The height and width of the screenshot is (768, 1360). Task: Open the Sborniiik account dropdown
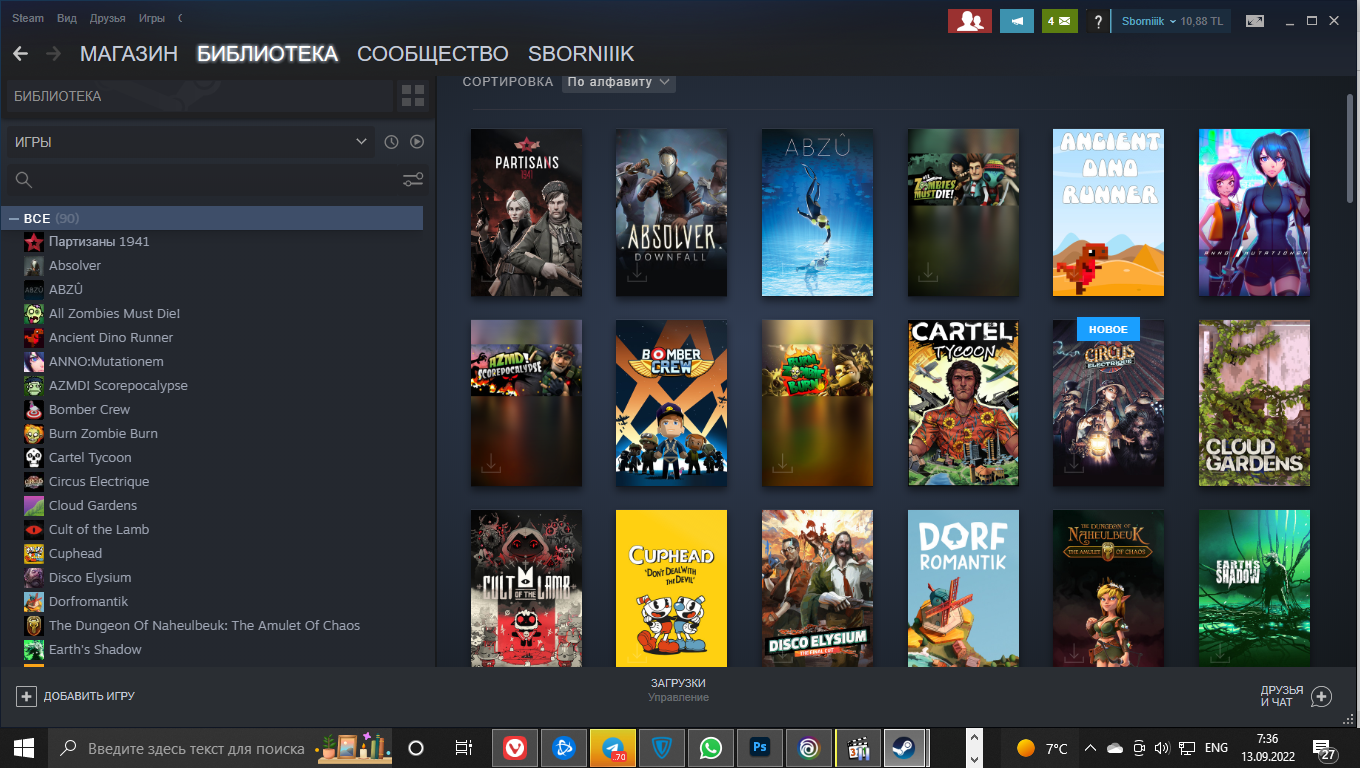[1172, 20]
